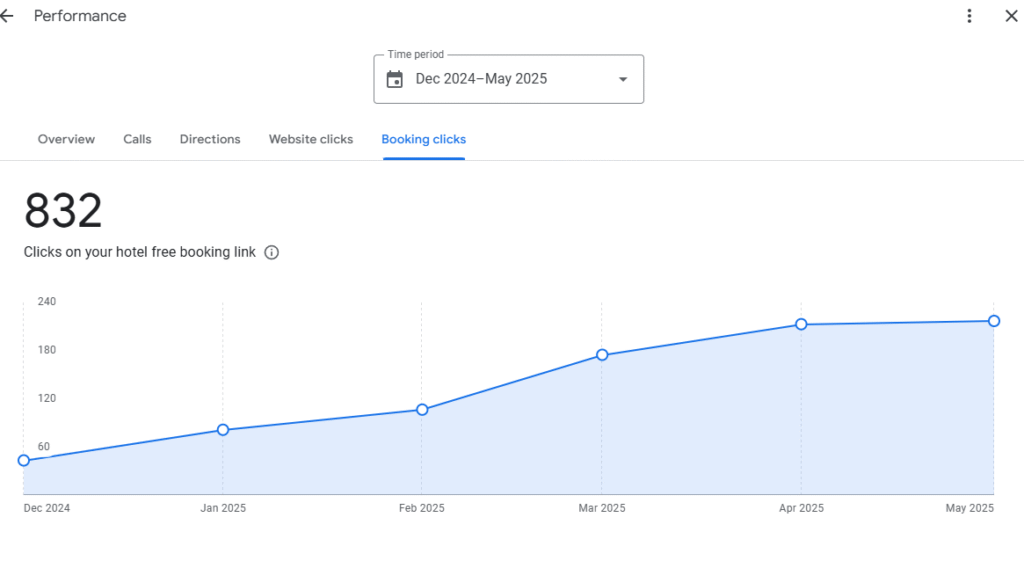Open the Directions tab
The image size is (1024, 583).
pos(210,139)
